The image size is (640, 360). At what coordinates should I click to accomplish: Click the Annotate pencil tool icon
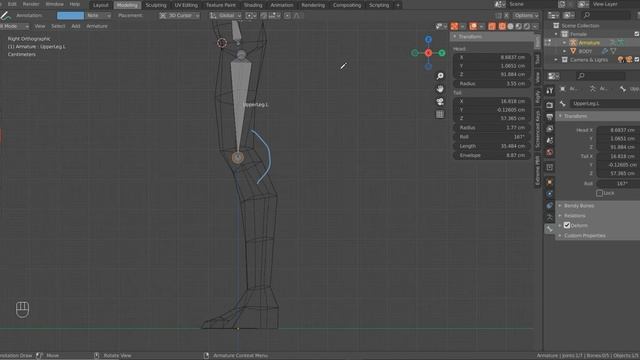pyautogui.click(x=5, y=16)
